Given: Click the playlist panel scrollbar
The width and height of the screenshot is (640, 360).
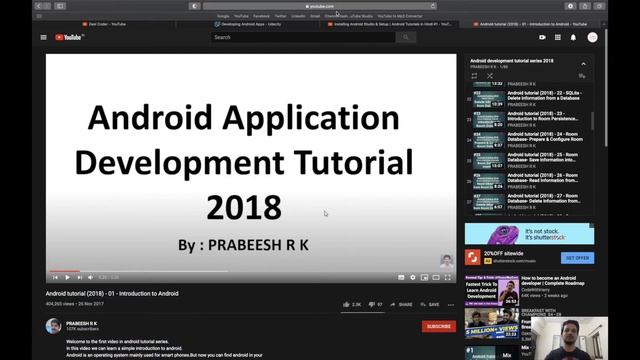Looking at the screenshot, I should coord(592,121).
